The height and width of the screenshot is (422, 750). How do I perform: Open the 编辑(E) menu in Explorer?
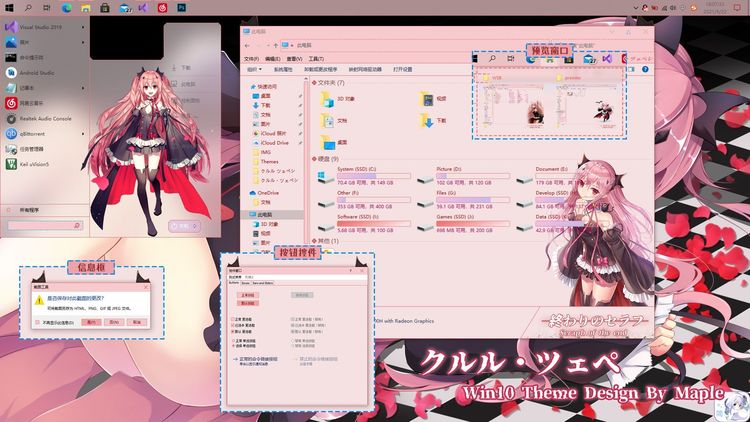click(x=273, y=59)
